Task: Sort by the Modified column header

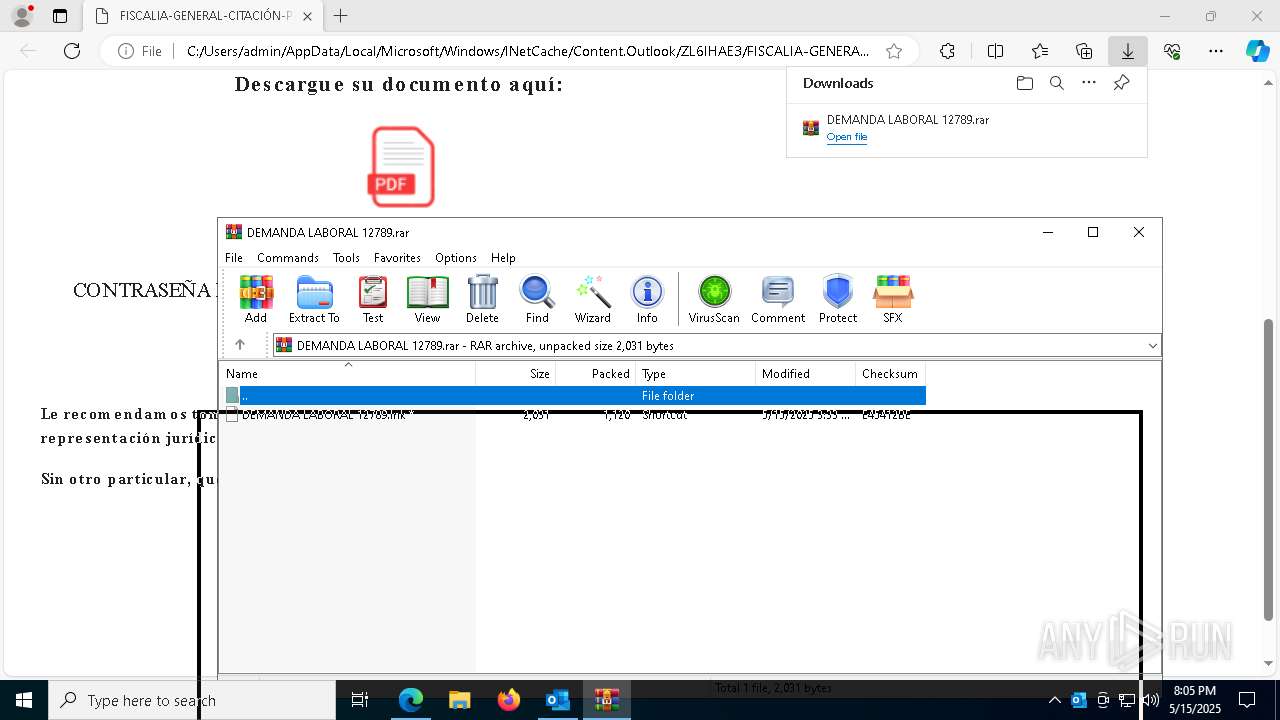Action: (x=806, y=373)
